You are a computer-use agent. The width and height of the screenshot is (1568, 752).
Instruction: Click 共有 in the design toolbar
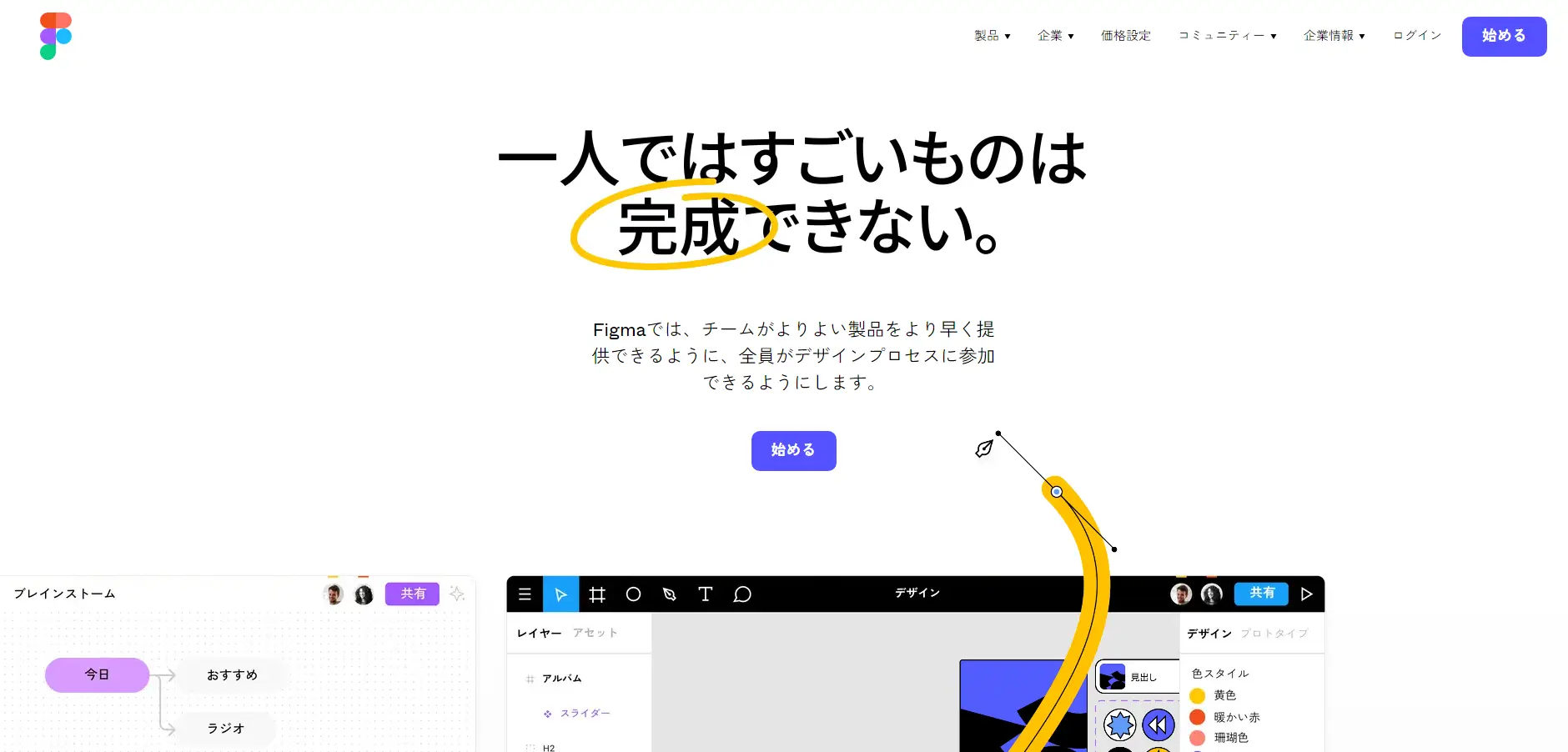tap(1262, 594)
